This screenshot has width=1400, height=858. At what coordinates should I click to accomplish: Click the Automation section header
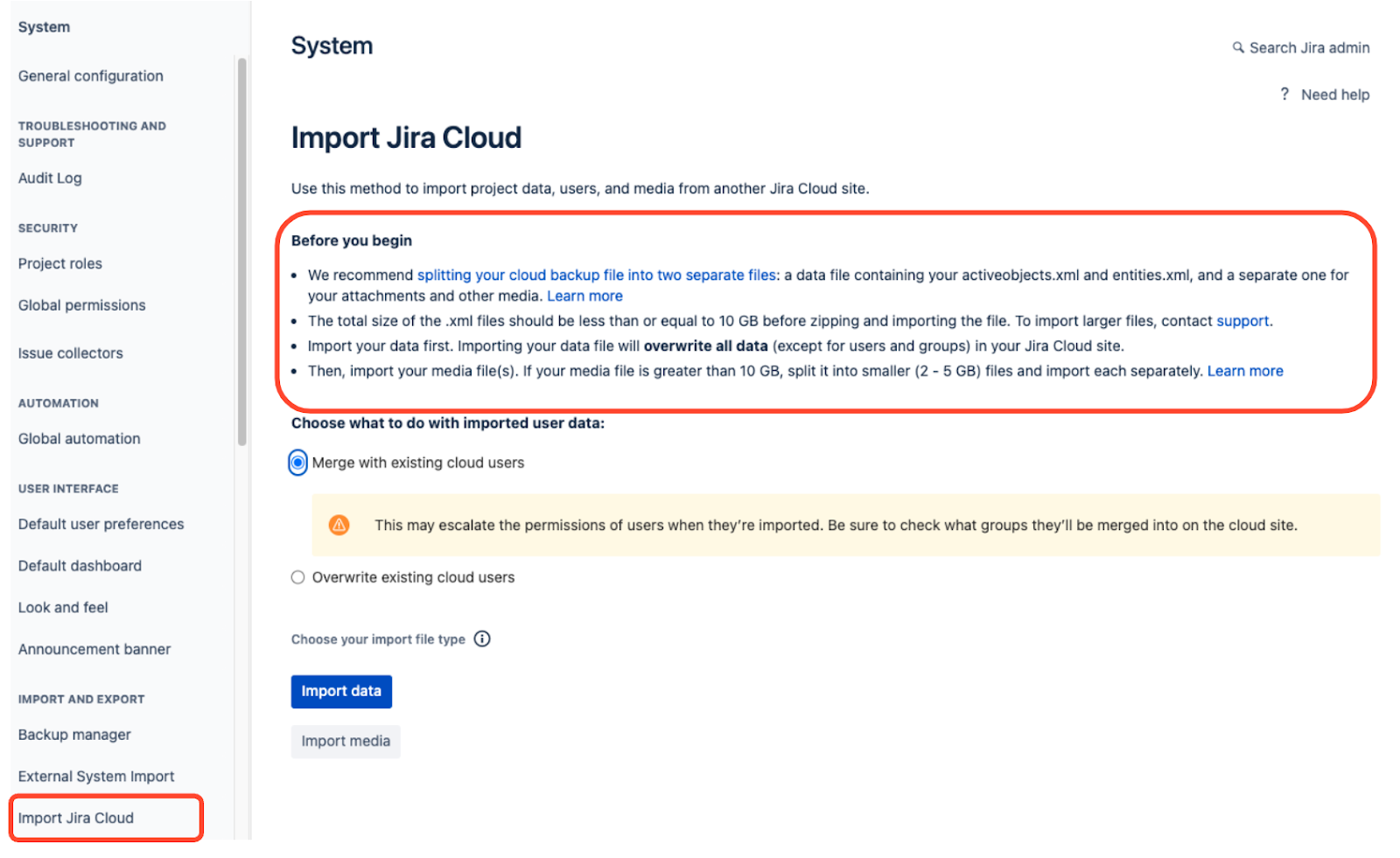pos(59,403)
